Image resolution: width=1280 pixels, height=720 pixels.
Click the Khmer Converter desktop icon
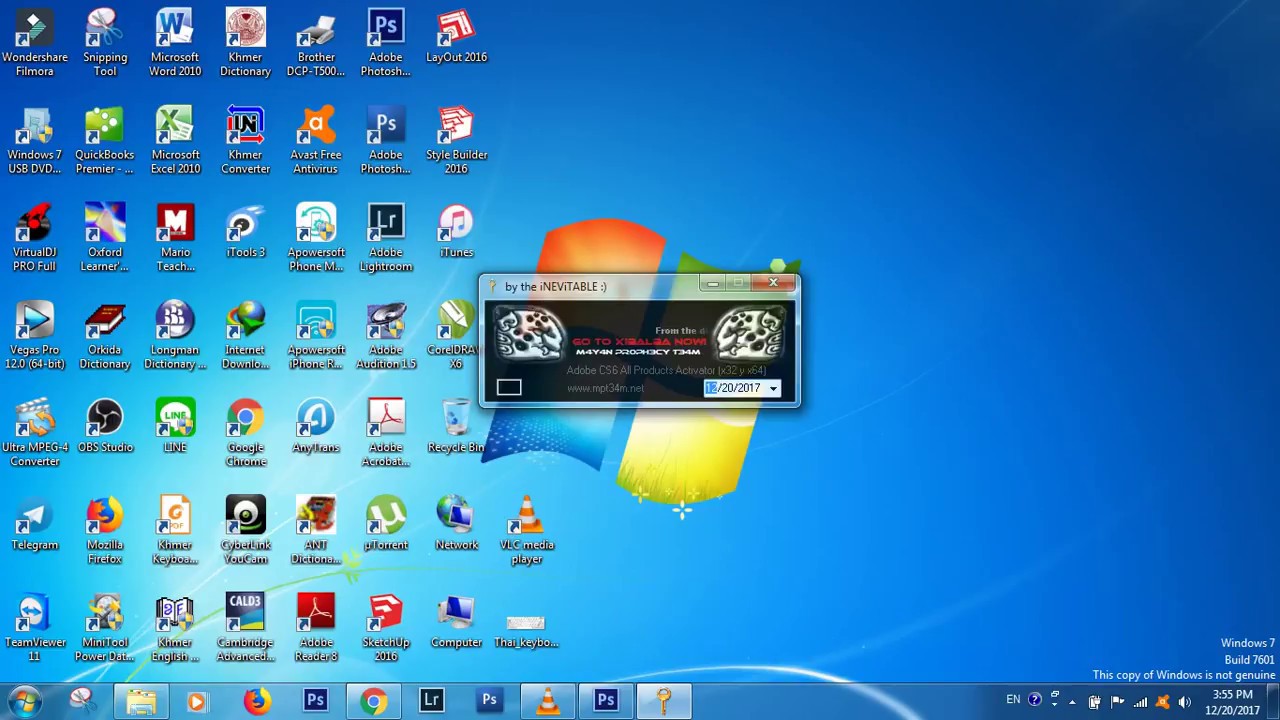click(x=245, y=141)
